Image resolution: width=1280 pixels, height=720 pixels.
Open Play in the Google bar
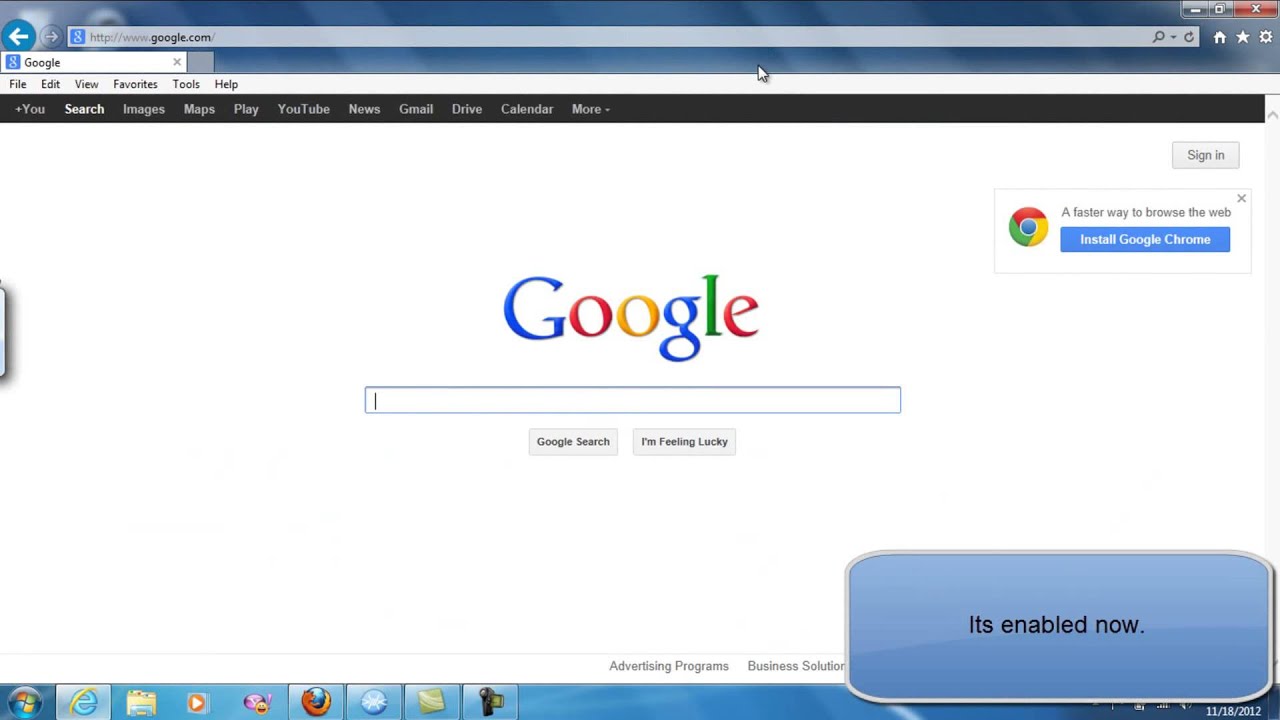(x=246, y=109)
